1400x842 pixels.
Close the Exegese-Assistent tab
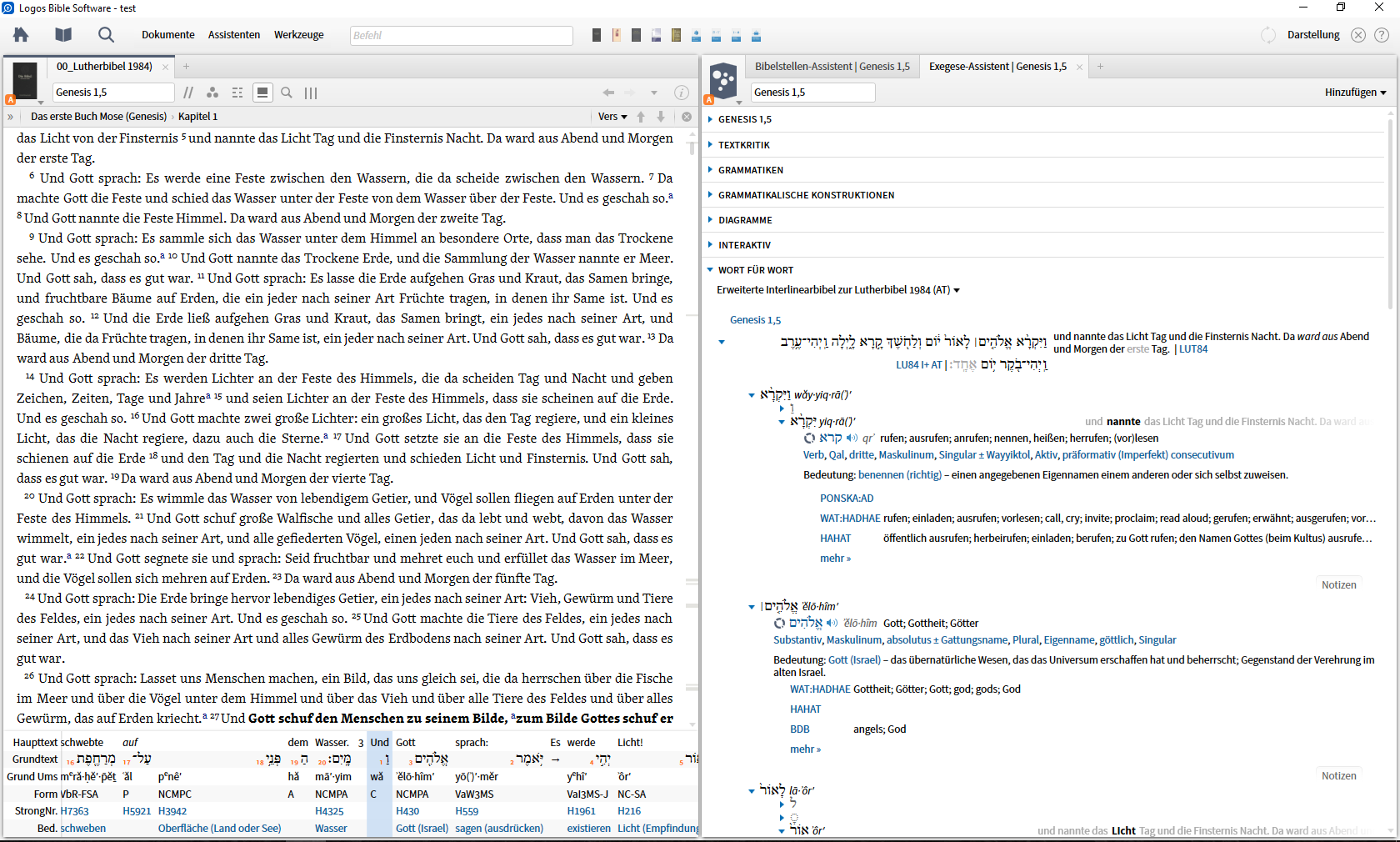[1079, 67]
